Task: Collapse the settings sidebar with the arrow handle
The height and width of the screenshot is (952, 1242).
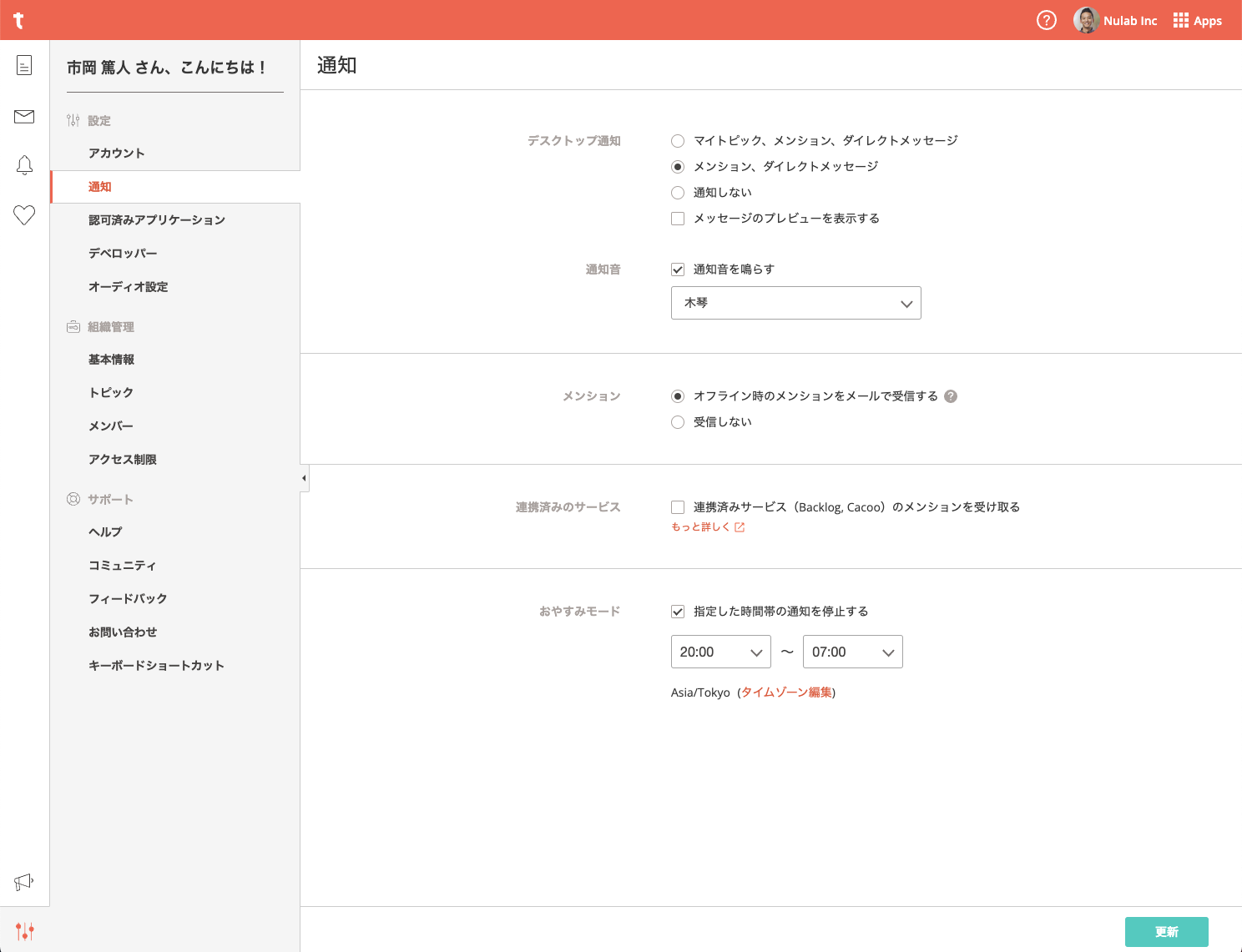Action: [305, 478]
